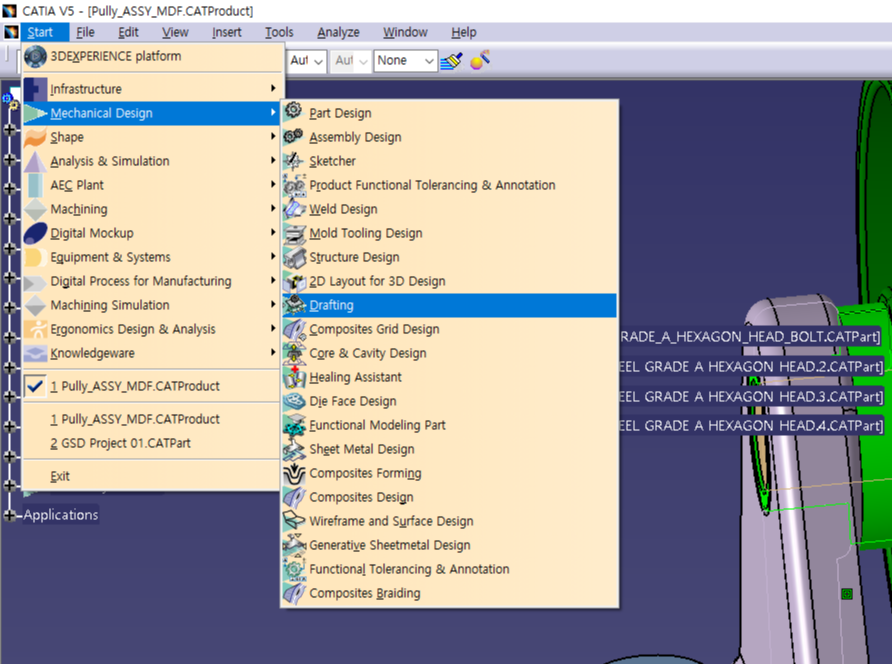This screenshot has height=664, width=892.
Task: Open the View menu
Action: [x=175, y=32]
